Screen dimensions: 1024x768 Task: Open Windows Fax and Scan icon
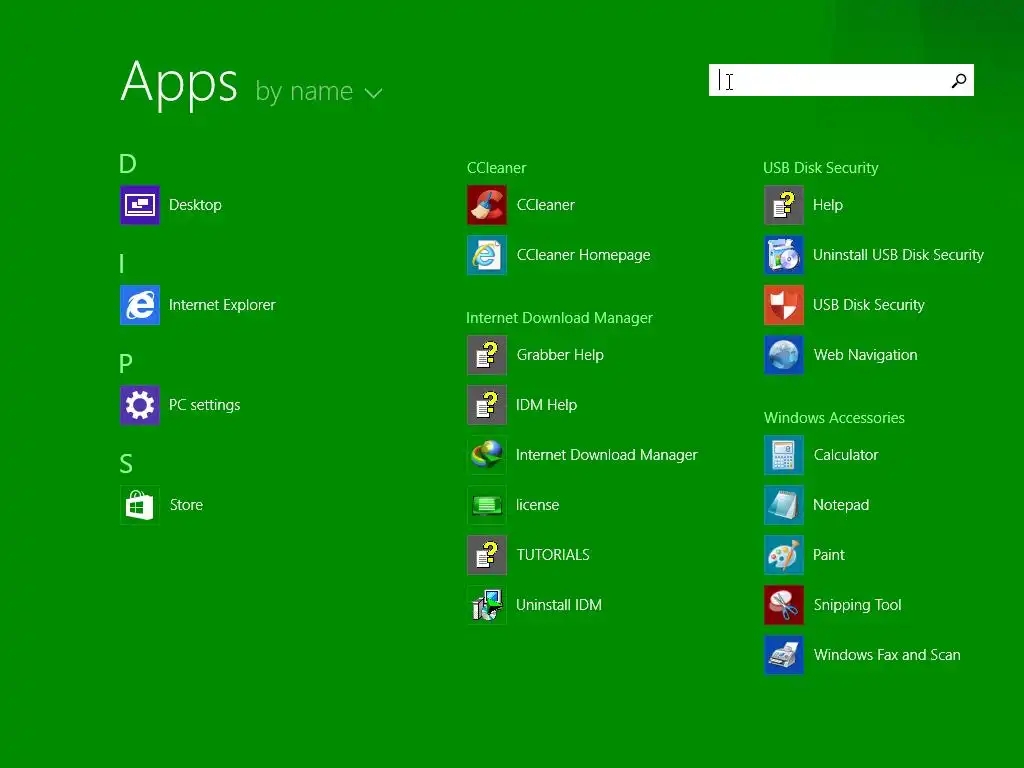click(784, 654)
